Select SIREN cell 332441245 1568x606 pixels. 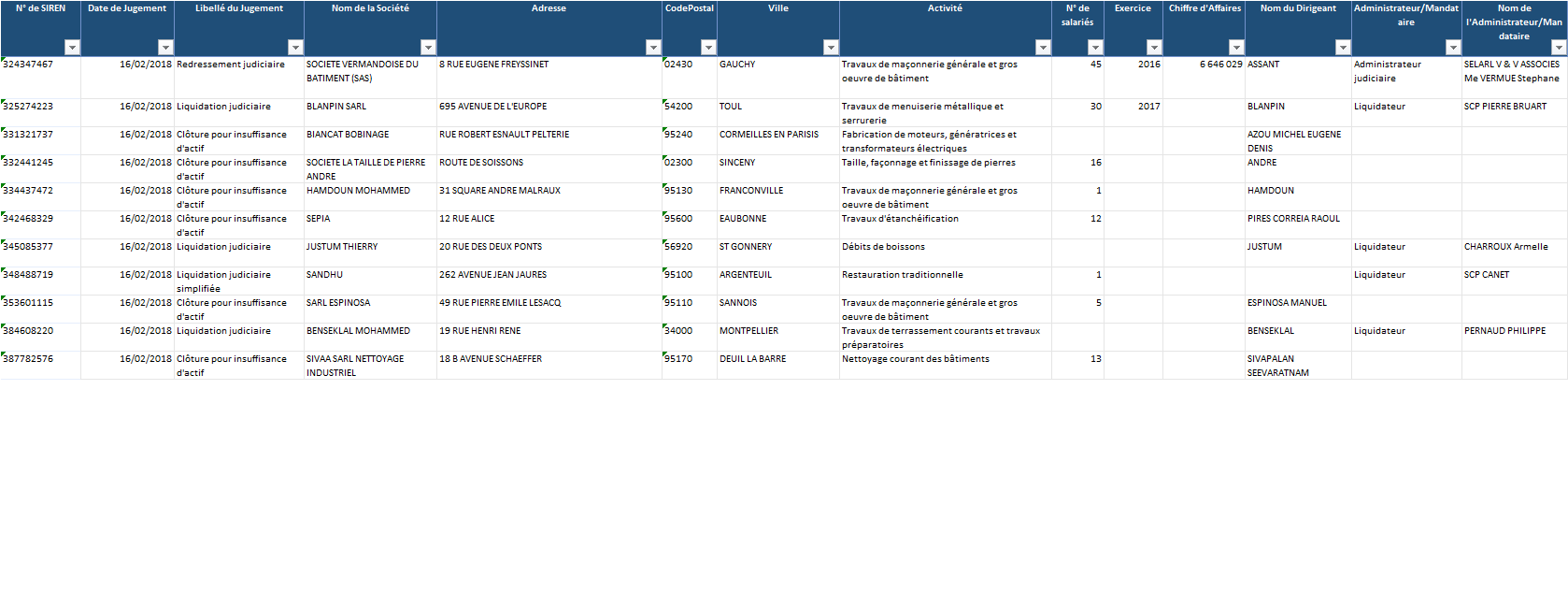[41, 169]
